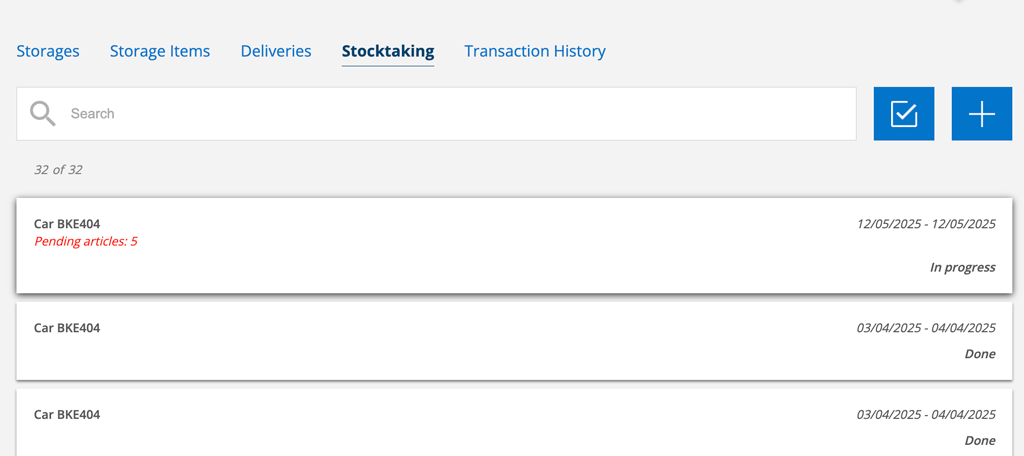Click the checkmark box icon button
The height and width of the screenshot is (456, 1024).
[x=904, y=114]
